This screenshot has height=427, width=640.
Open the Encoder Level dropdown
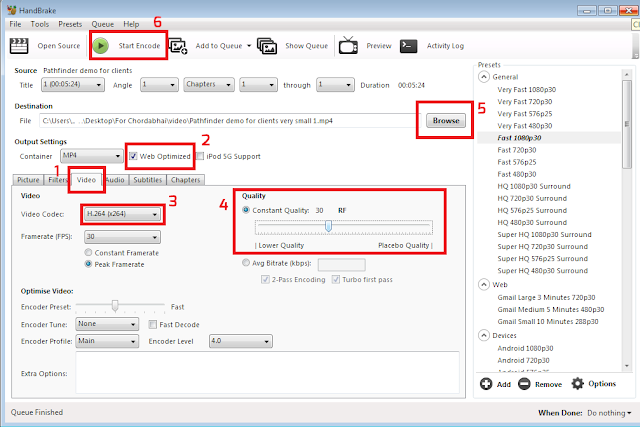(x=241, y=341)
